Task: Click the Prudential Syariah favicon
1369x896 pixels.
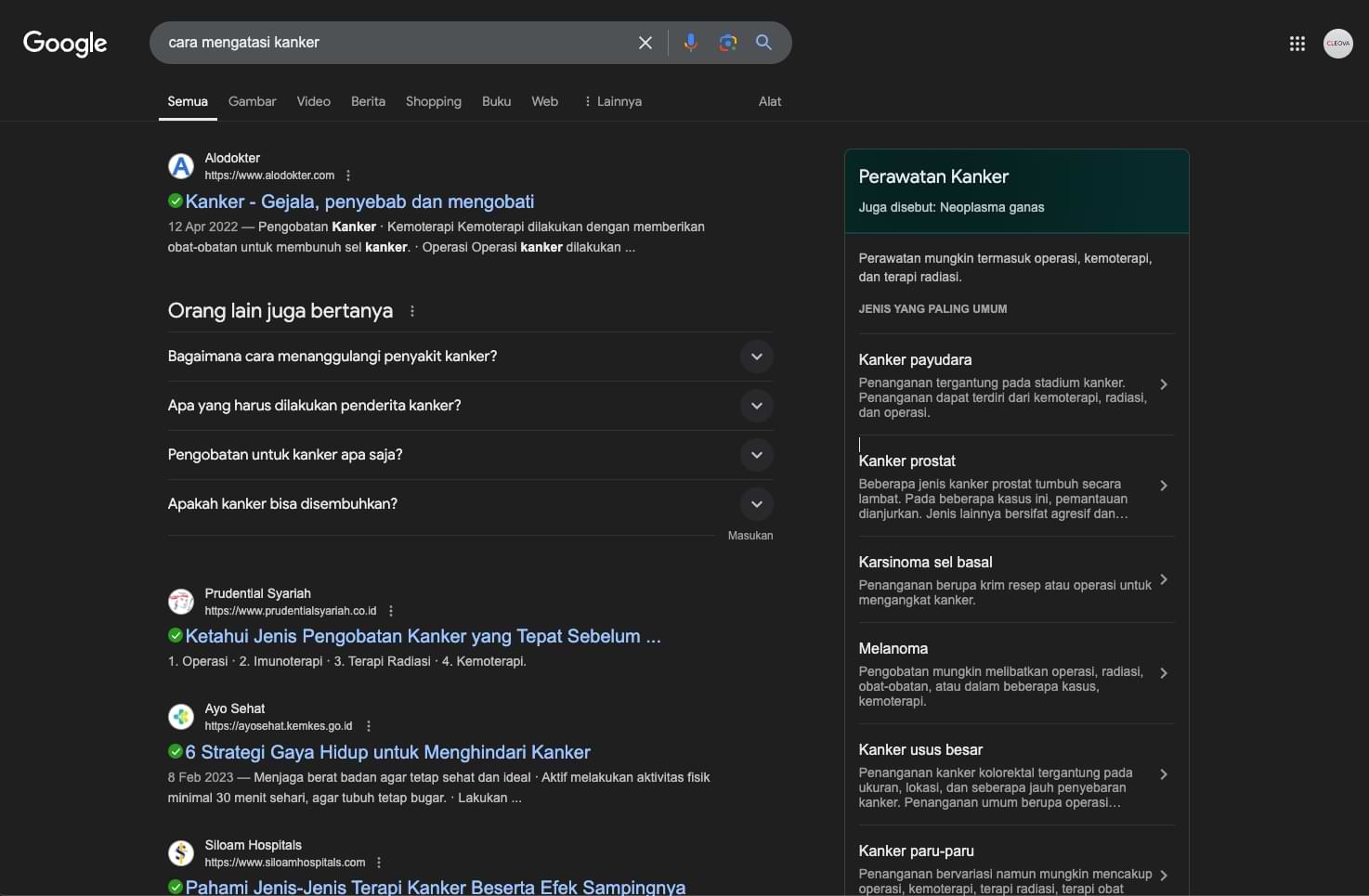Action: tap(181, 602)
